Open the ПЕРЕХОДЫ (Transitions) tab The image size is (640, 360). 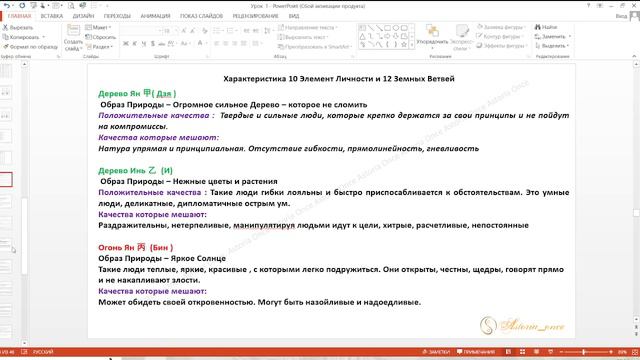[117, 16]
